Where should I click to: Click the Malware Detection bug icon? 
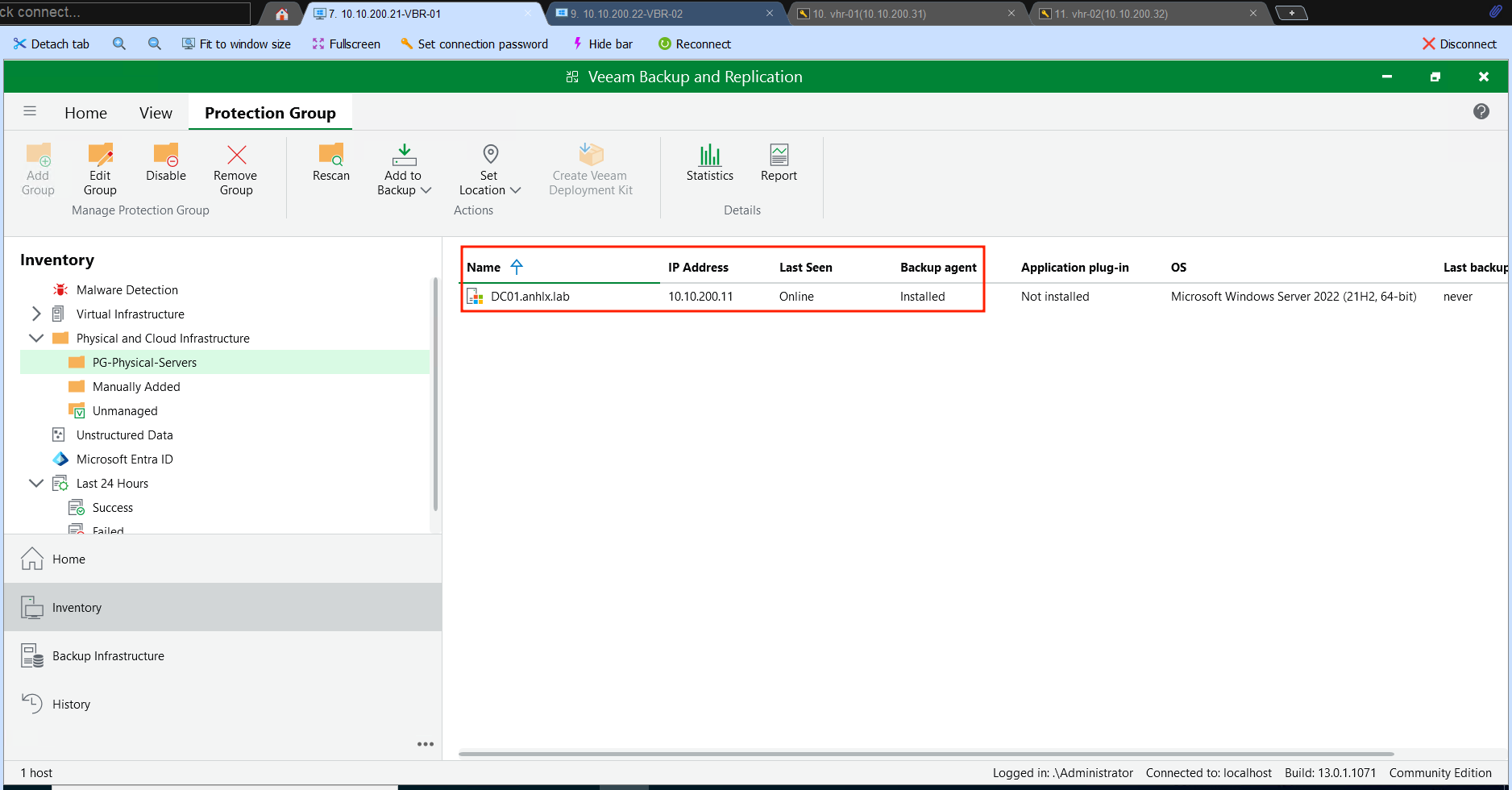click(x=60, y=289)
